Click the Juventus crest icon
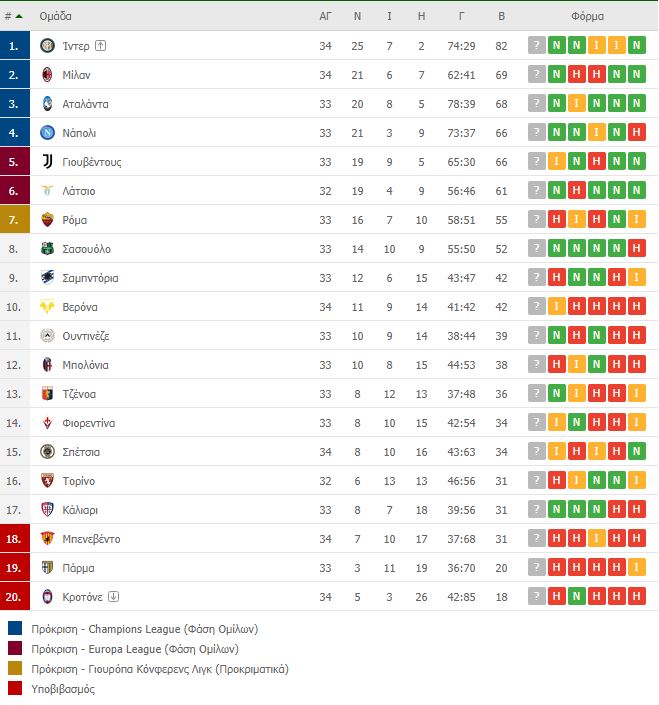 point(47,162)
